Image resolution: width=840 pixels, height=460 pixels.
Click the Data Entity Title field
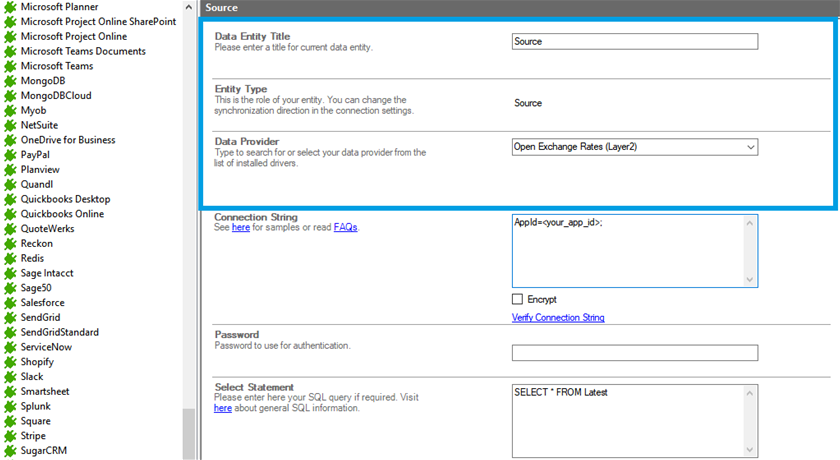(x=634, y=42)
